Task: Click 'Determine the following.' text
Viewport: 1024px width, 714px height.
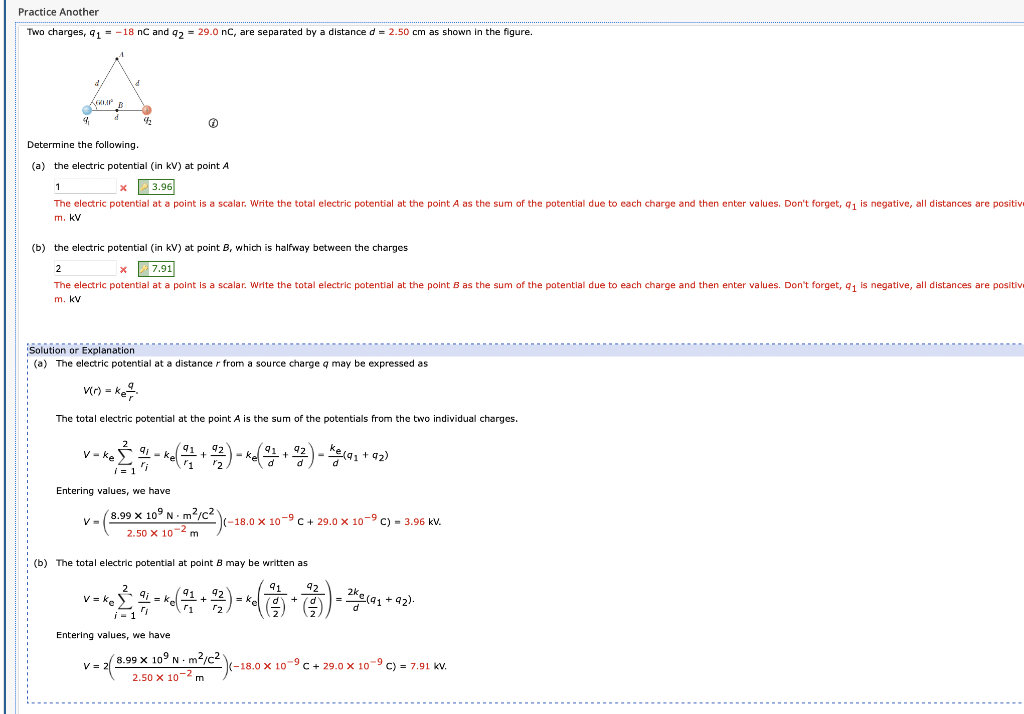Action: point(83,145)
